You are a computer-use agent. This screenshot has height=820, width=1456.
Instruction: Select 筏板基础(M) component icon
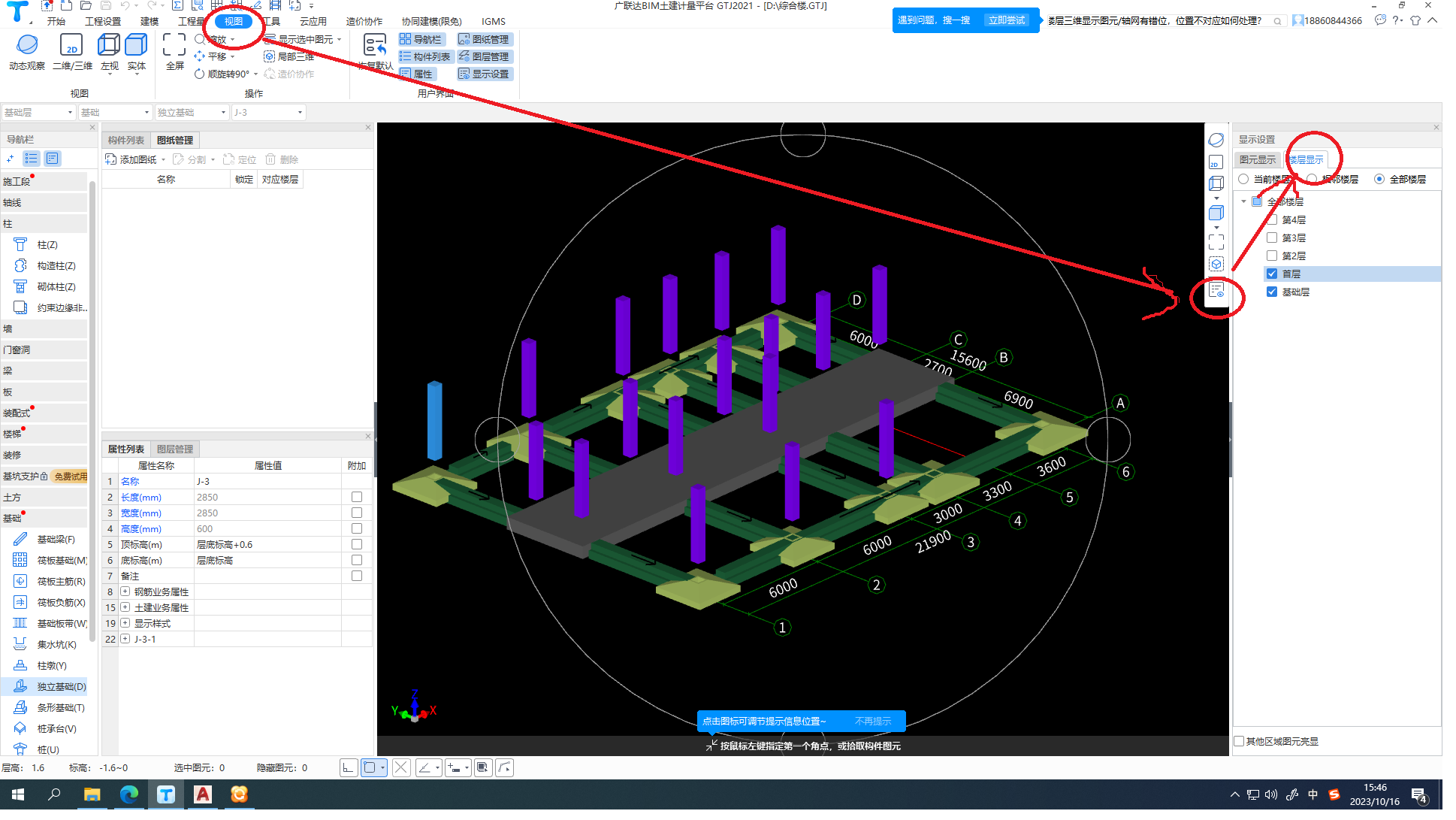[x=20, y=560]
